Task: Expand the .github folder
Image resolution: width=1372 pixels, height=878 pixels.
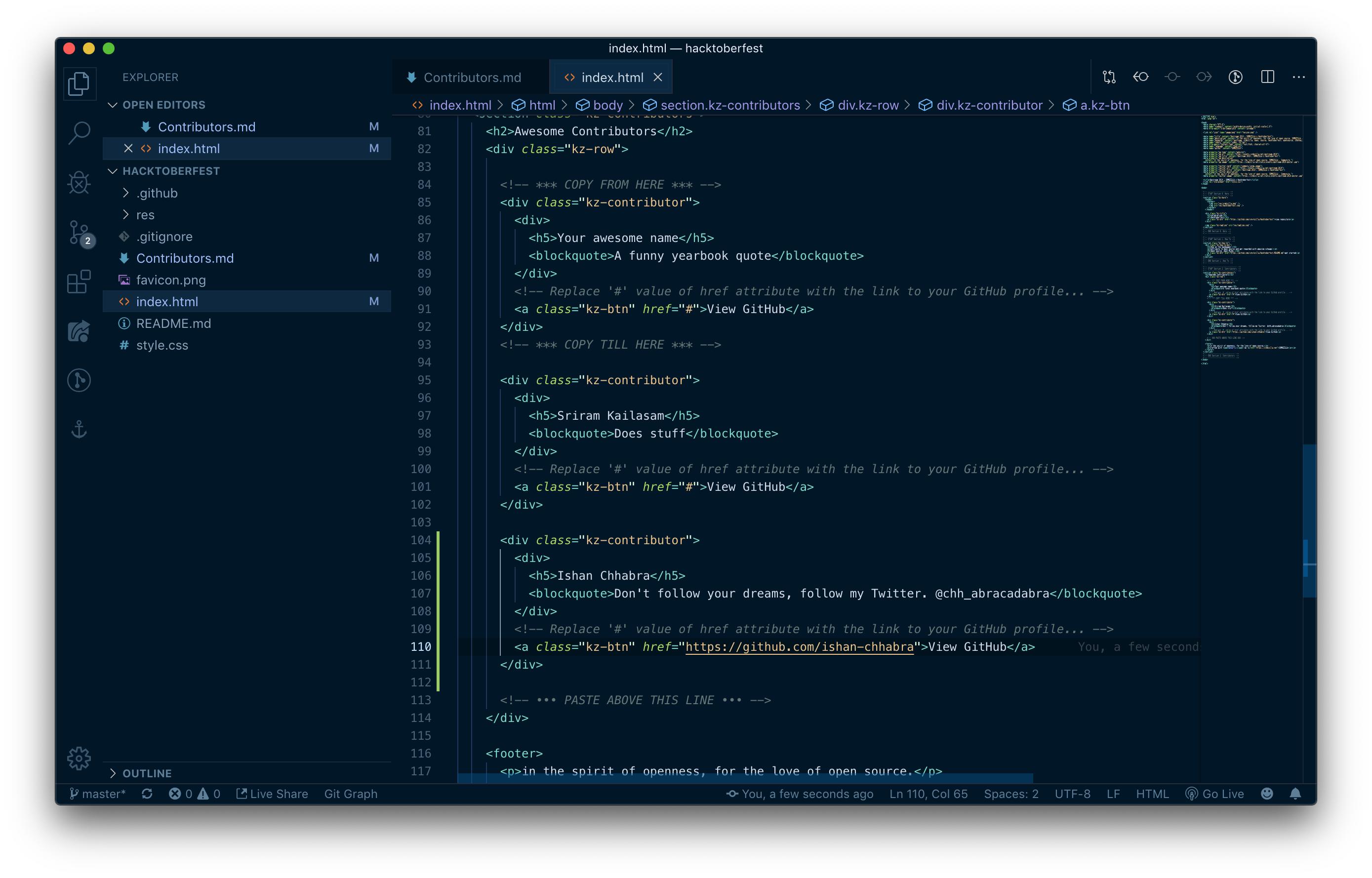Action: (x=156, y=193)
